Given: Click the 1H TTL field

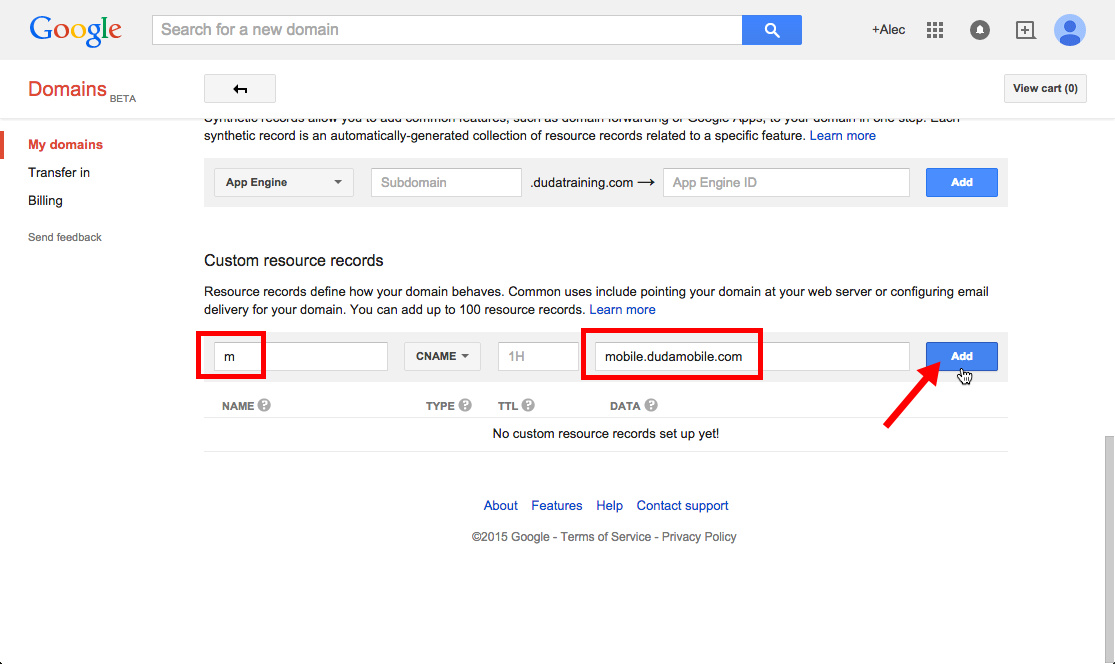Looking at the screenshot, I should pyautogui.click(x=538, y=356).
